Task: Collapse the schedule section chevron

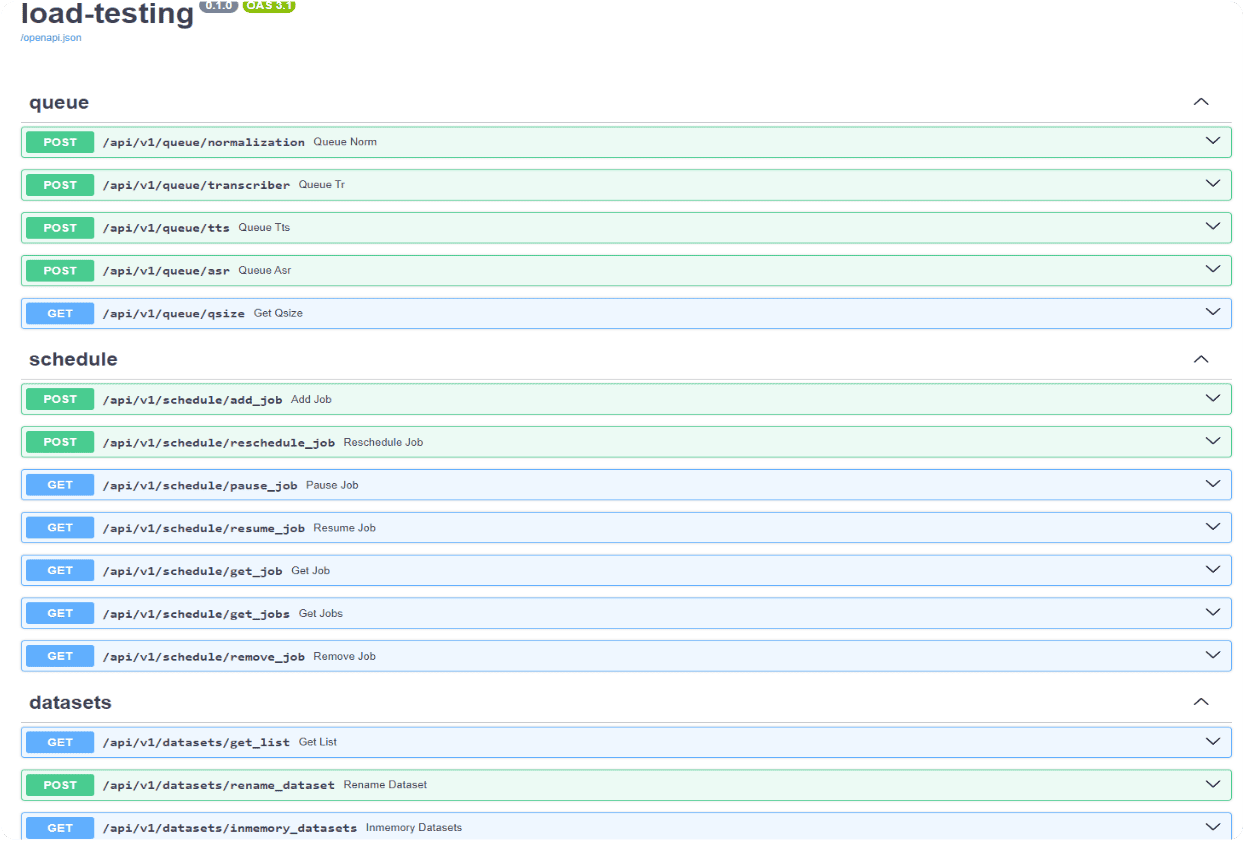Action: [x=1201, y=359]
